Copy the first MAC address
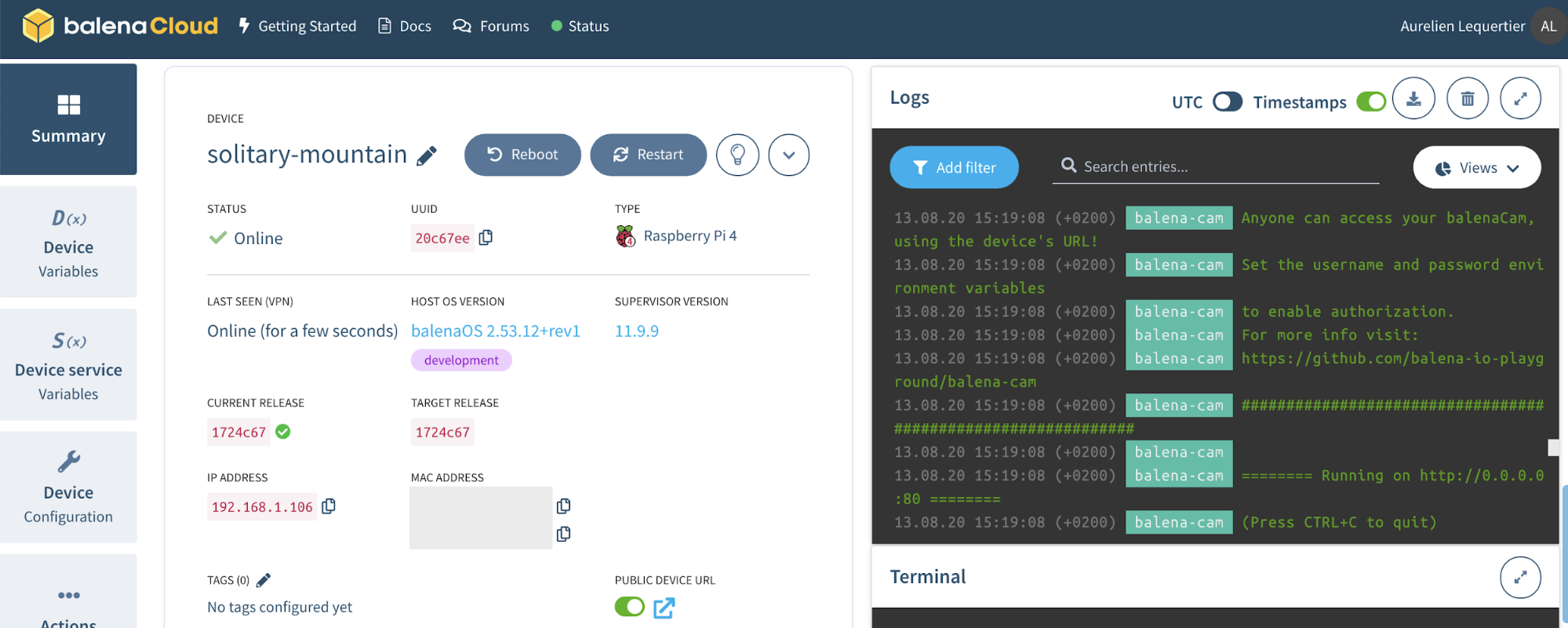Screen dimensions: 1568x628 [563, 506]
